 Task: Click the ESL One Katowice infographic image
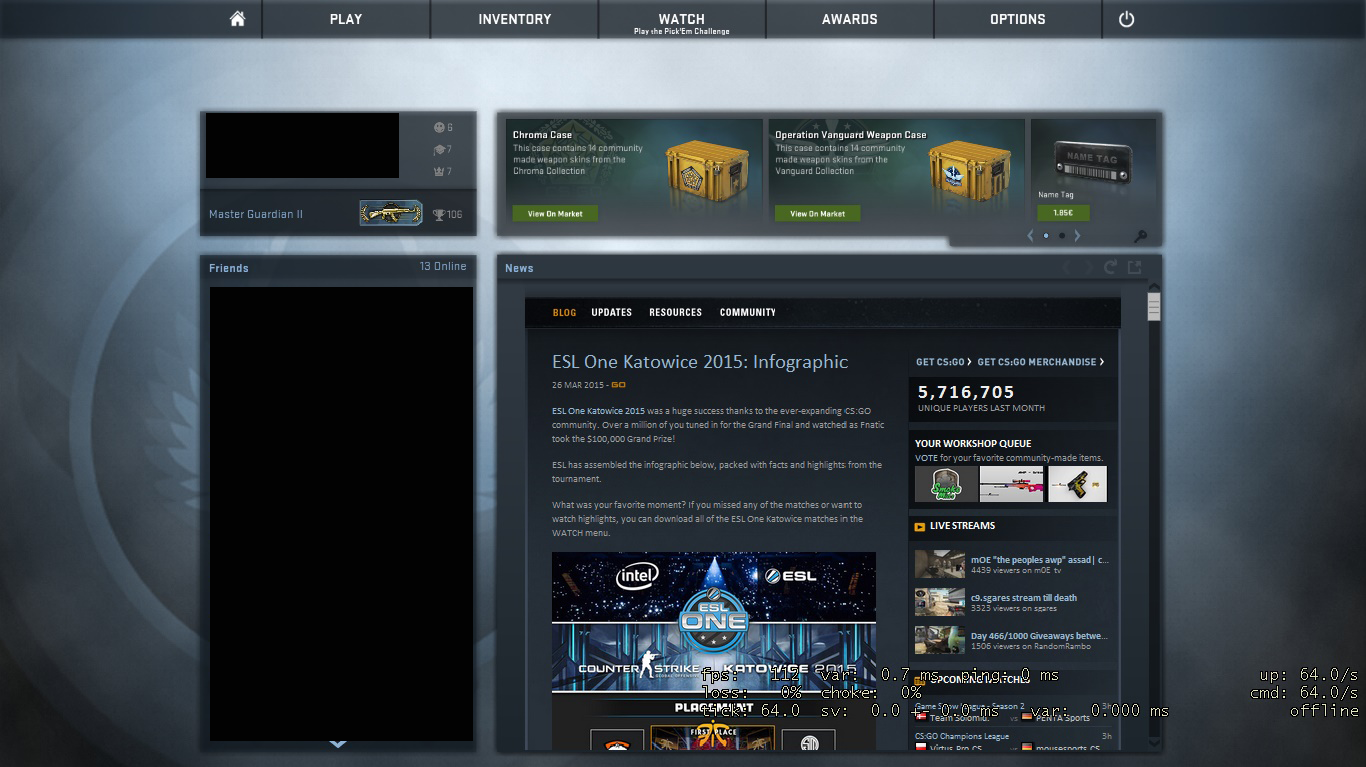pyautogui.click(x=714, y=651)
